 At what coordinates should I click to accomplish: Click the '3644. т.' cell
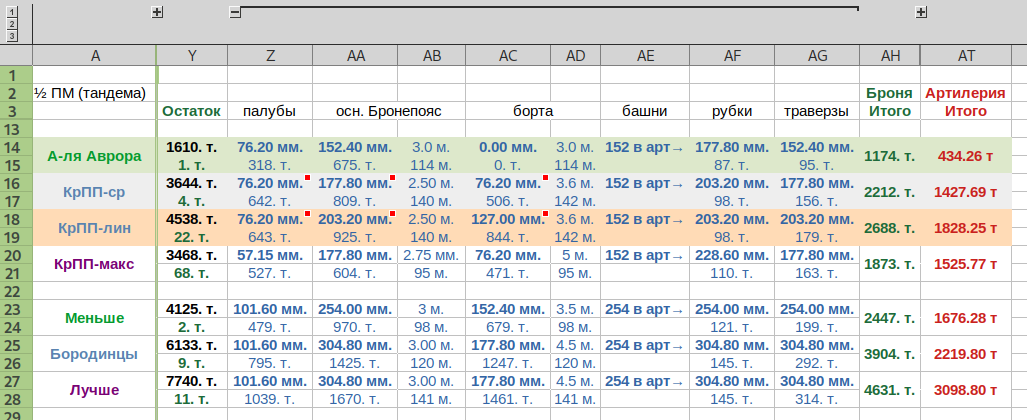[x=192, y=183]
